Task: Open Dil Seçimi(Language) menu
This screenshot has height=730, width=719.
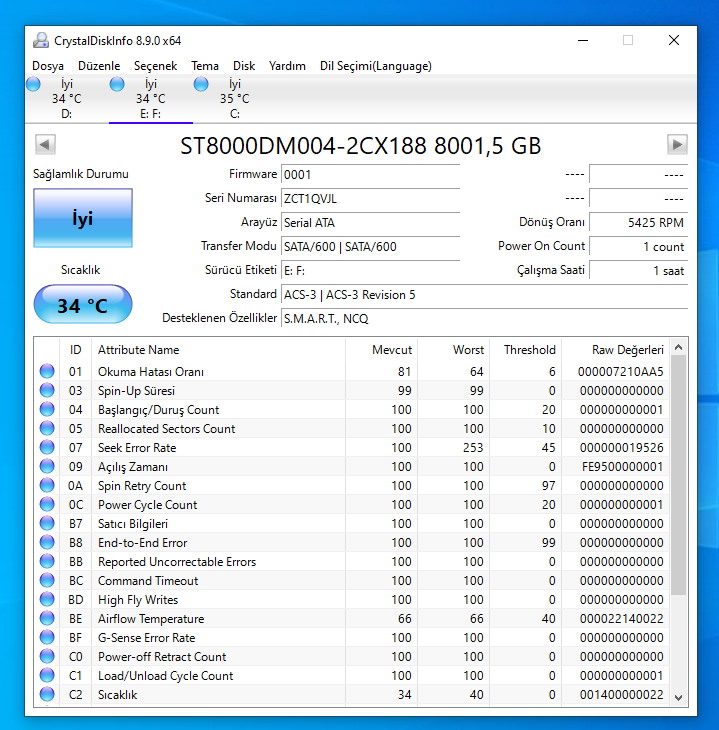Action: pos(375,66)
